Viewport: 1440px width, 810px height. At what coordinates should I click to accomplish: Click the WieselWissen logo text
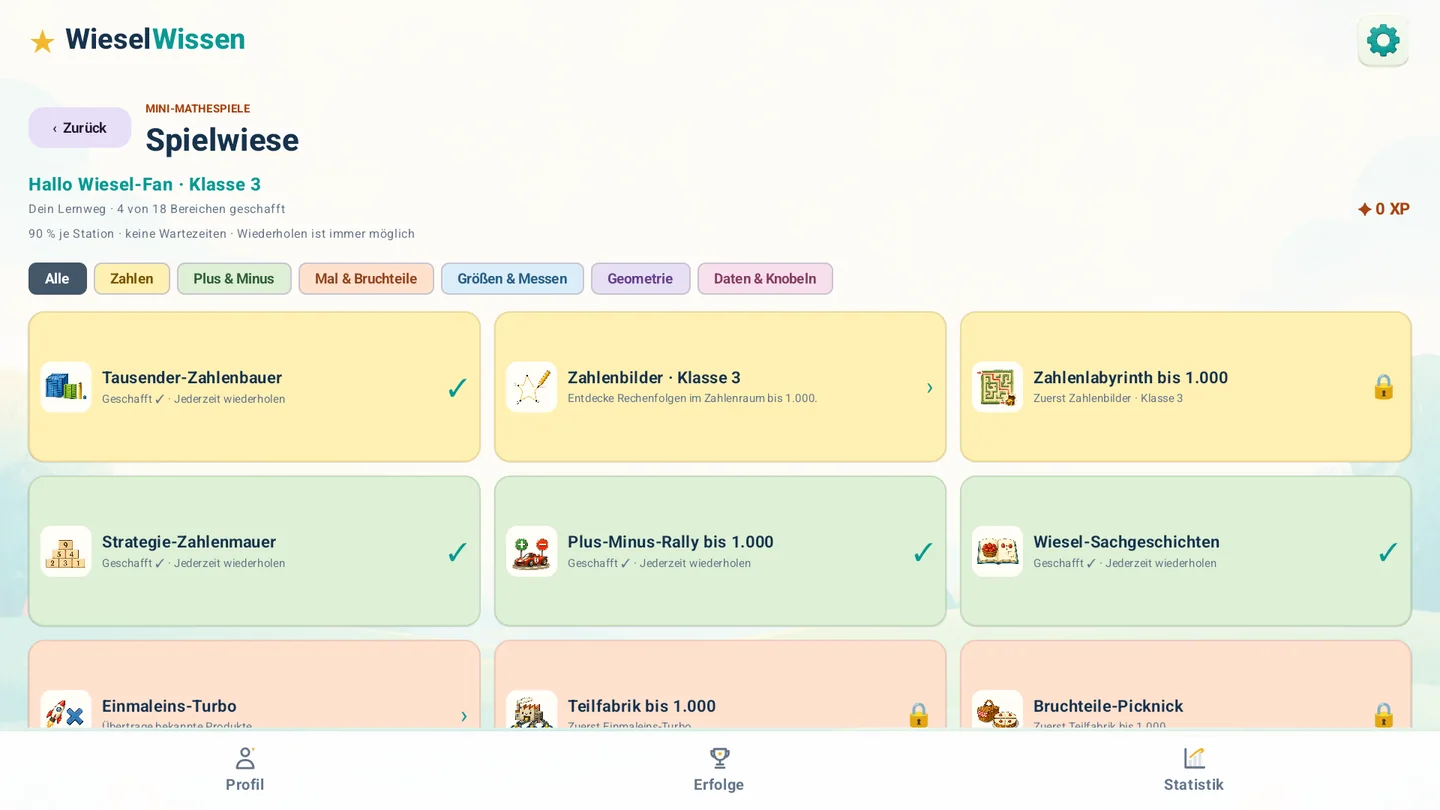pyautogui.click(x=155, y=39)
